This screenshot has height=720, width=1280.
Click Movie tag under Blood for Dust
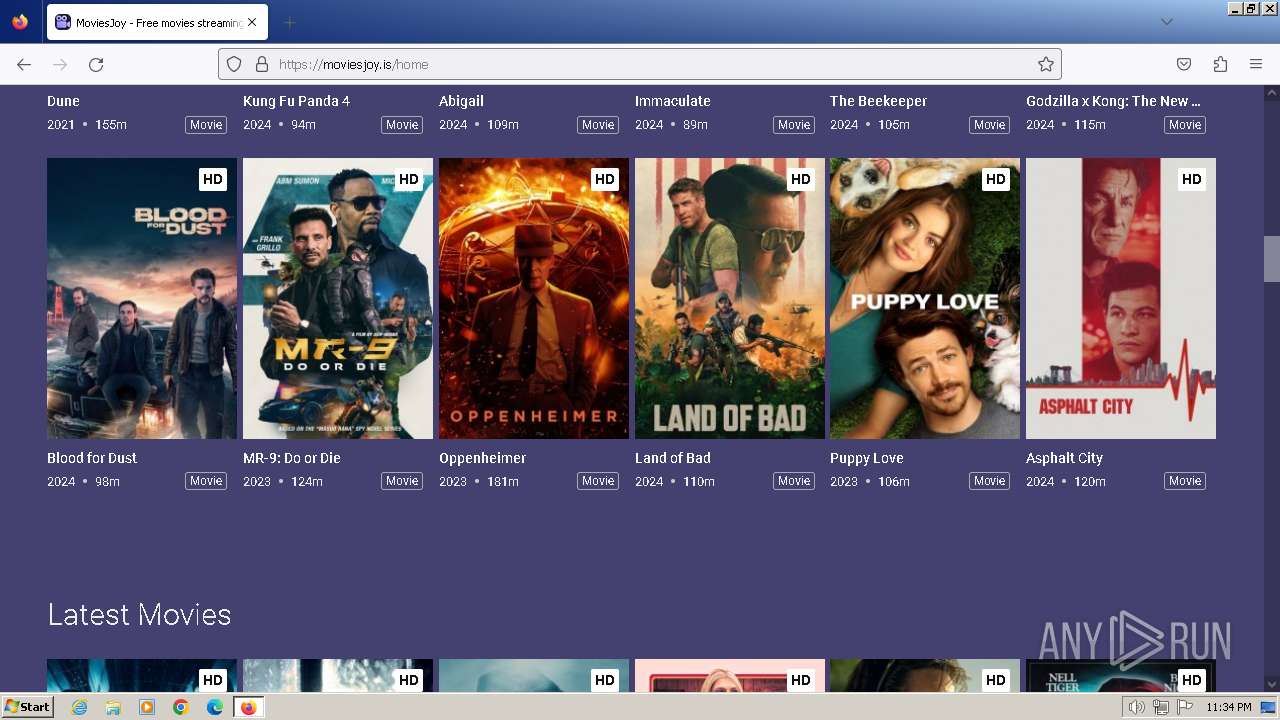206,481
